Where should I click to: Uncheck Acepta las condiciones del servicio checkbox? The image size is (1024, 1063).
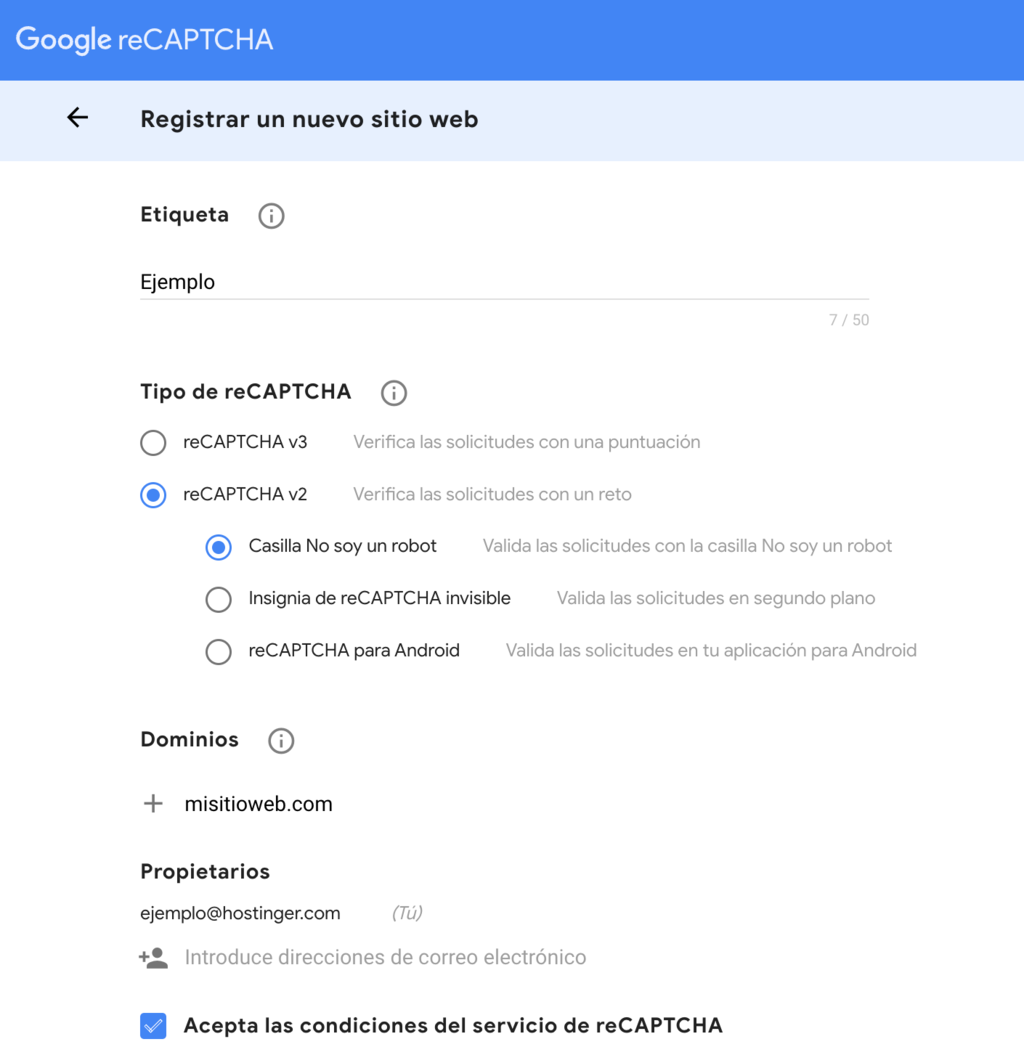pos(153,1026)
